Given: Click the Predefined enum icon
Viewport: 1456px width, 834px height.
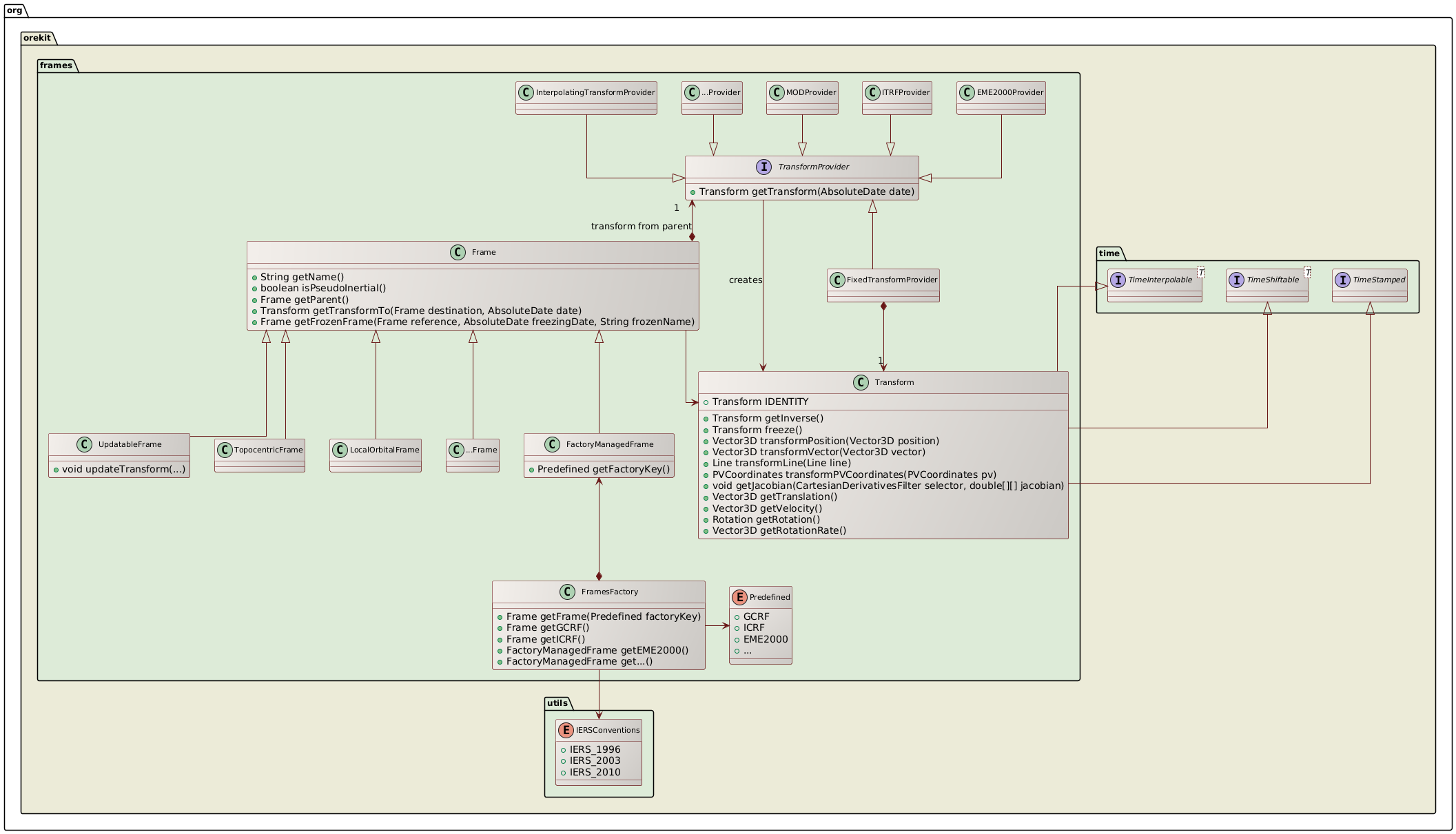Looking at the screenshot, I should (740, 597).
